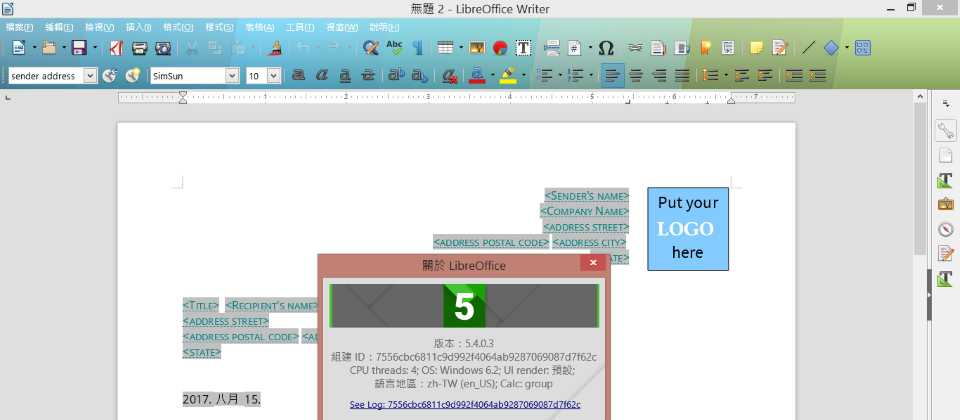960x420 pixels.
Task: Insert a special character with Omega icon
Action: [x=606, y=47]
